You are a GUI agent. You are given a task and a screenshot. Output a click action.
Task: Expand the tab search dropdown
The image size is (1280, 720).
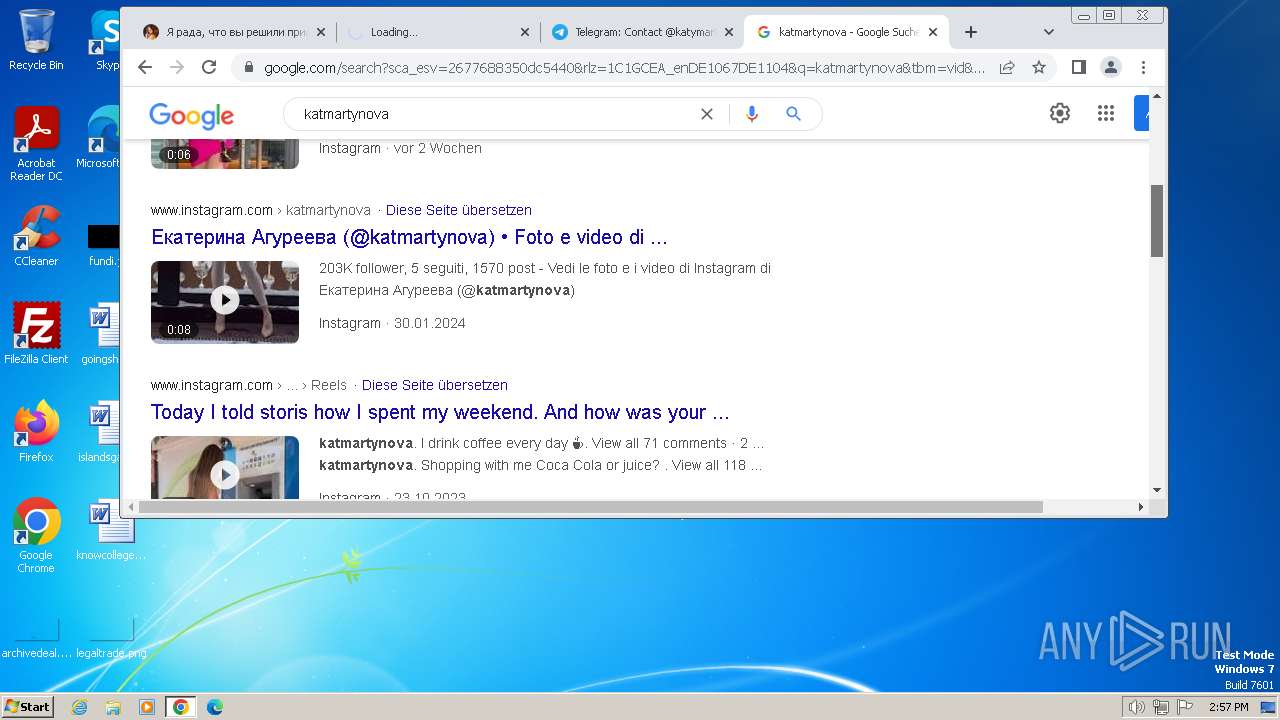tap(1048, 32)
